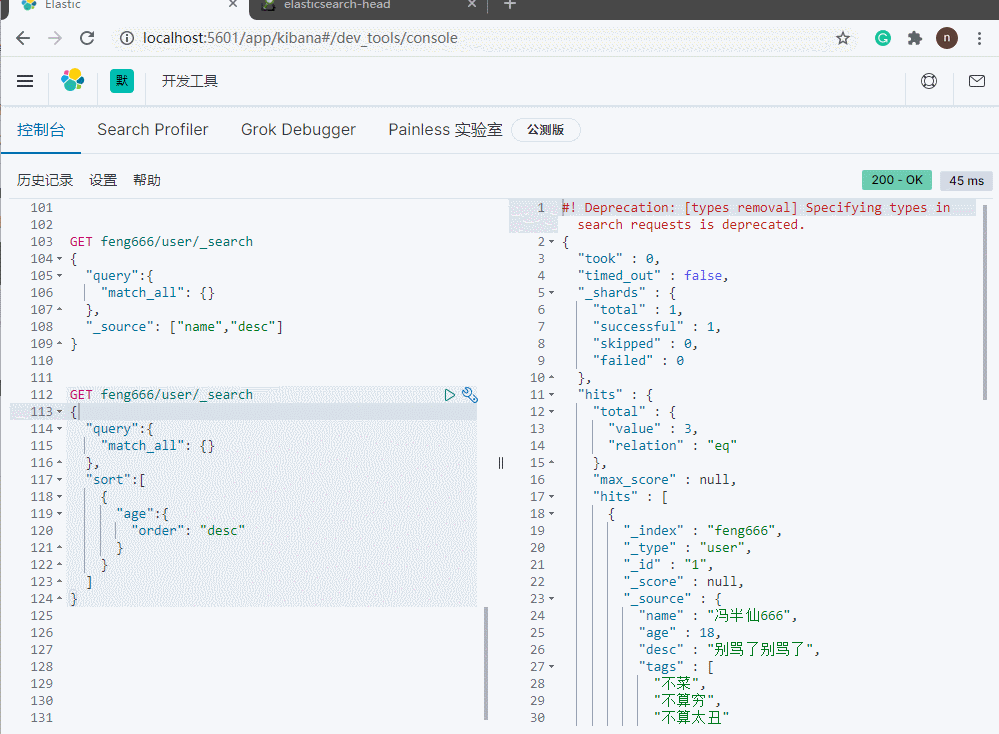Viewport: 999px width, 734px height.
Task: Click the "successful" : 1 line
Action: [x=656, y=327]
